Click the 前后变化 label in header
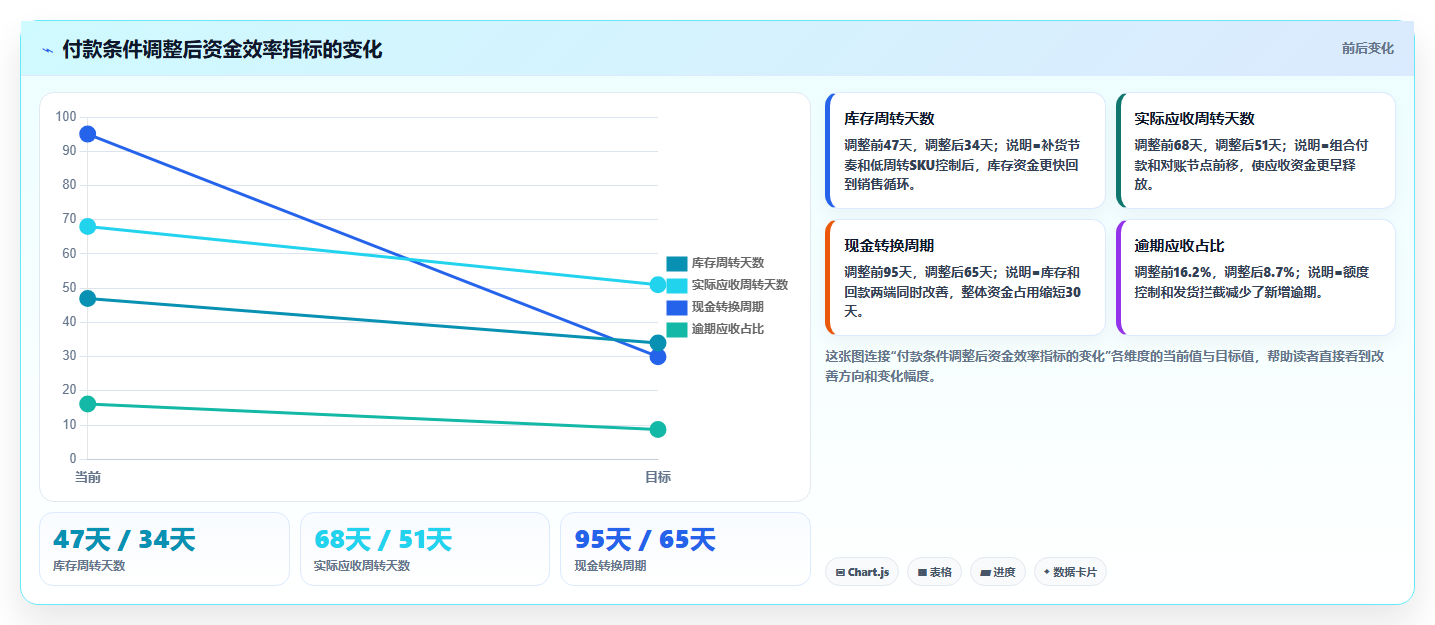 [x=1367, y=49]
